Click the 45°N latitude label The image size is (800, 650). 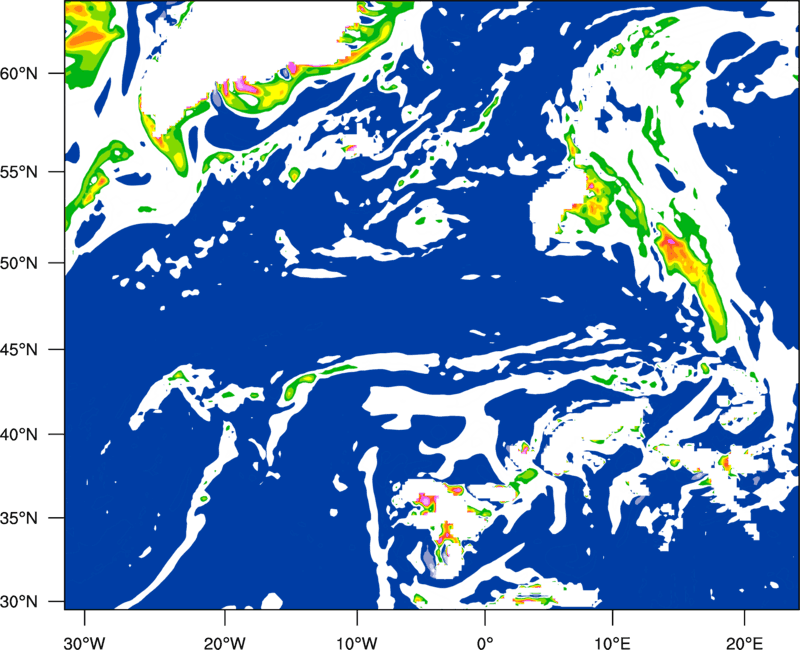pos(19,350)
